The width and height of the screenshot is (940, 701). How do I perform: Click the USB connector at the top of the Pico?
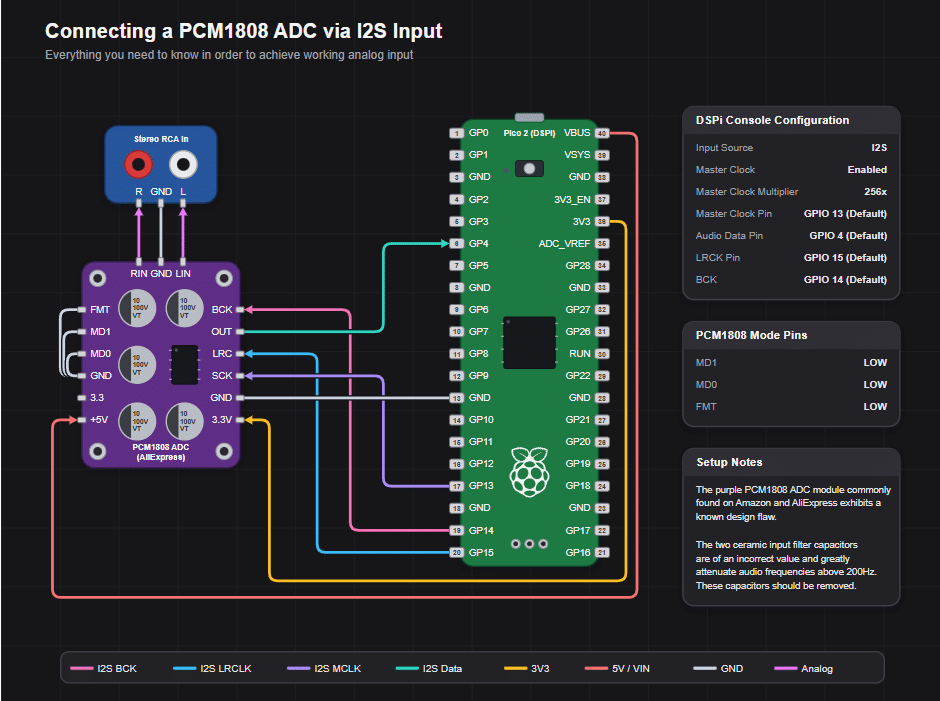[x=529, y=118]
